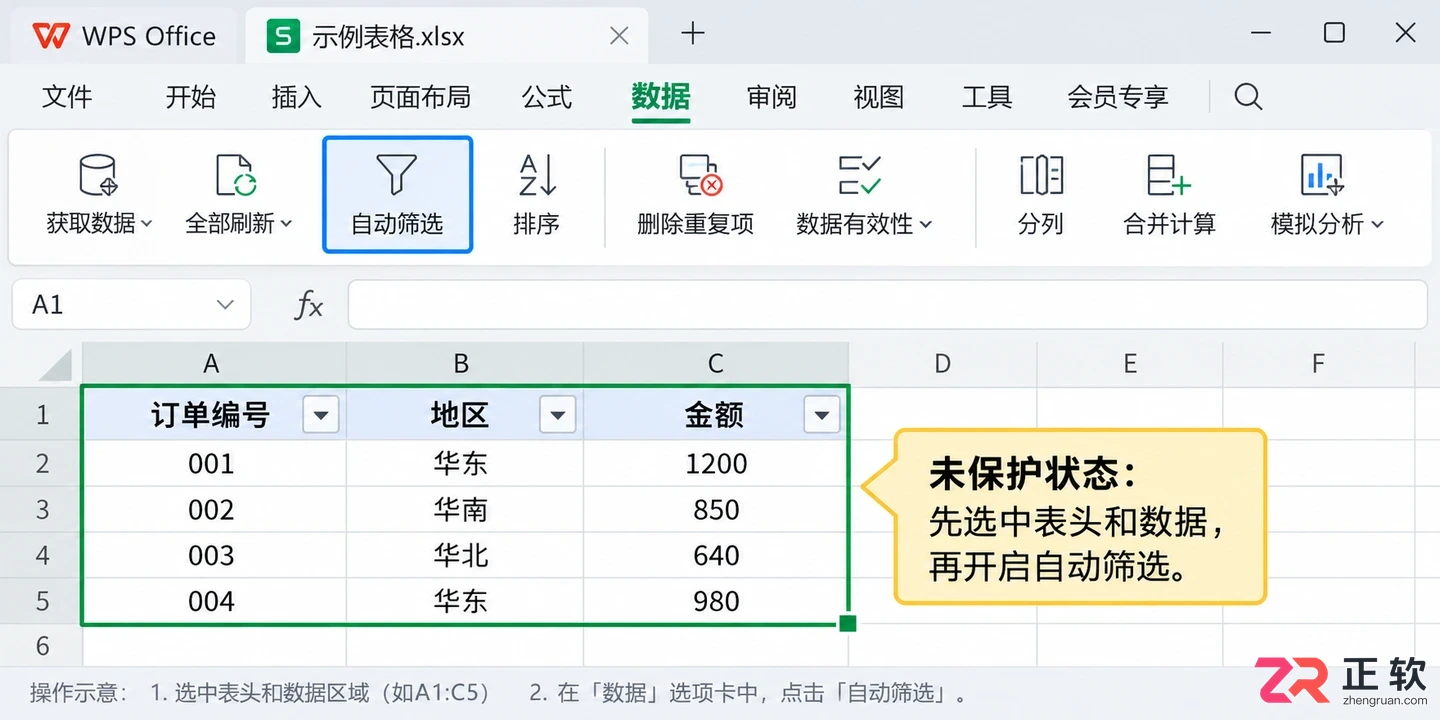
Task: Click the 数据有效性 validation icon
Action: tap(859, 175)
